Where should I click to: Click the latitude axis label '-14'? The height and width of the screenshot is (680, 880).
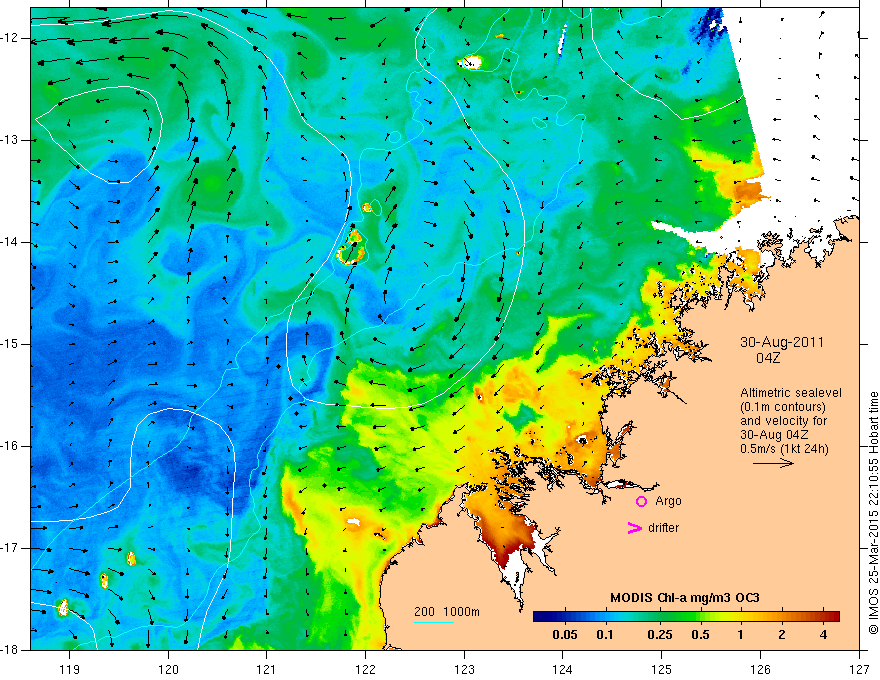(x=11, y=242)
